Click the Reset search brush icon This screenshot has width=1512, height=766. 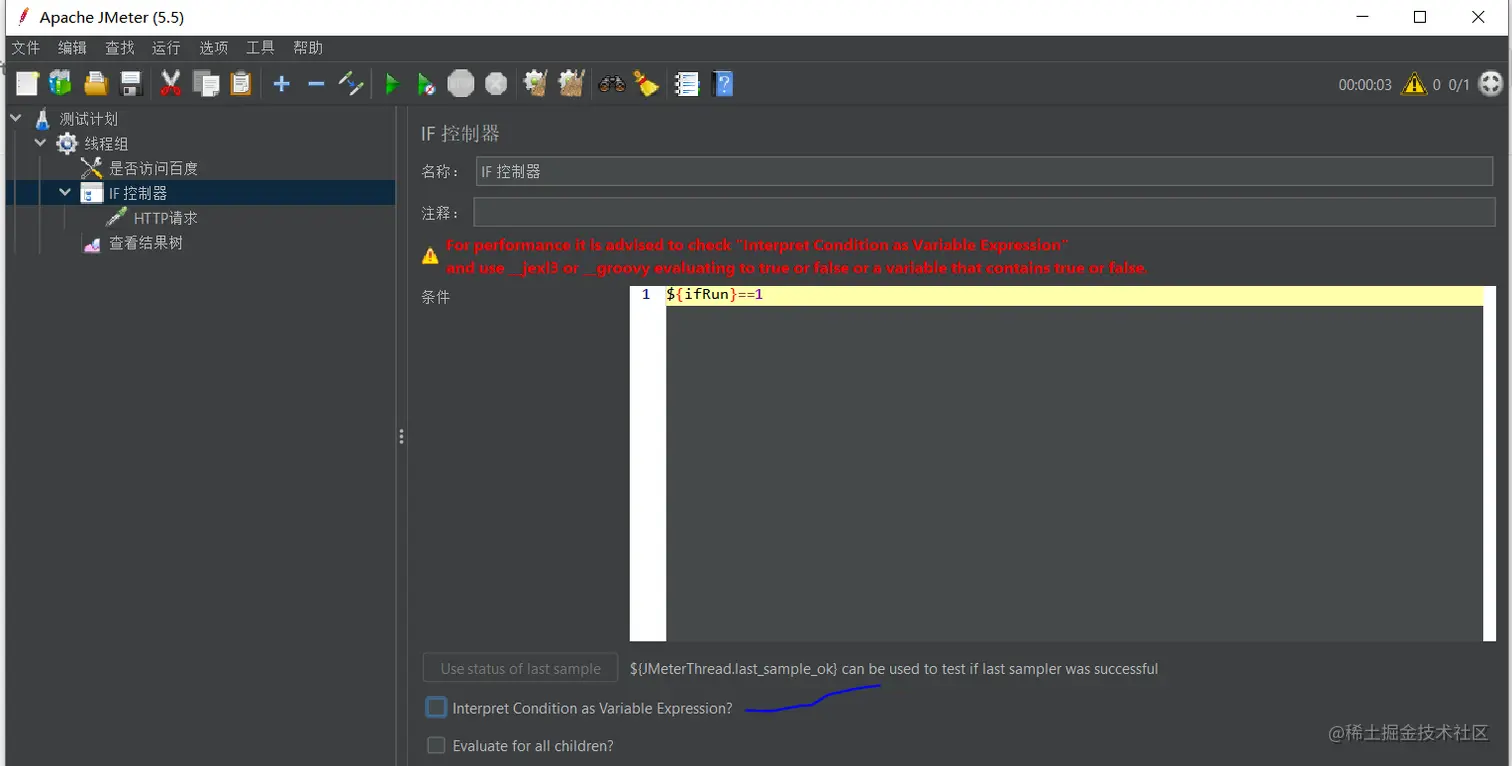coord(646,84)
